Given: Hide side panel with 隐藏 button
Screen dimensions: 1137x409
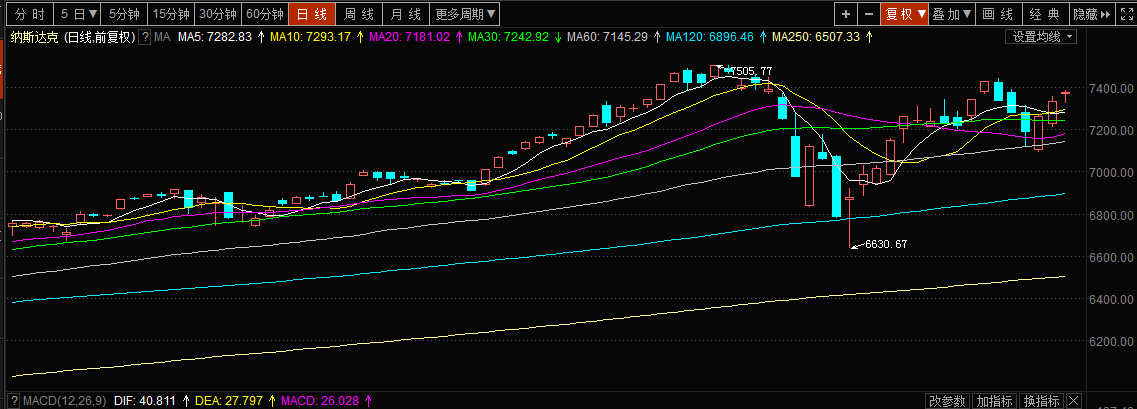Looking at the screenshot, I should pos(1092,14).
